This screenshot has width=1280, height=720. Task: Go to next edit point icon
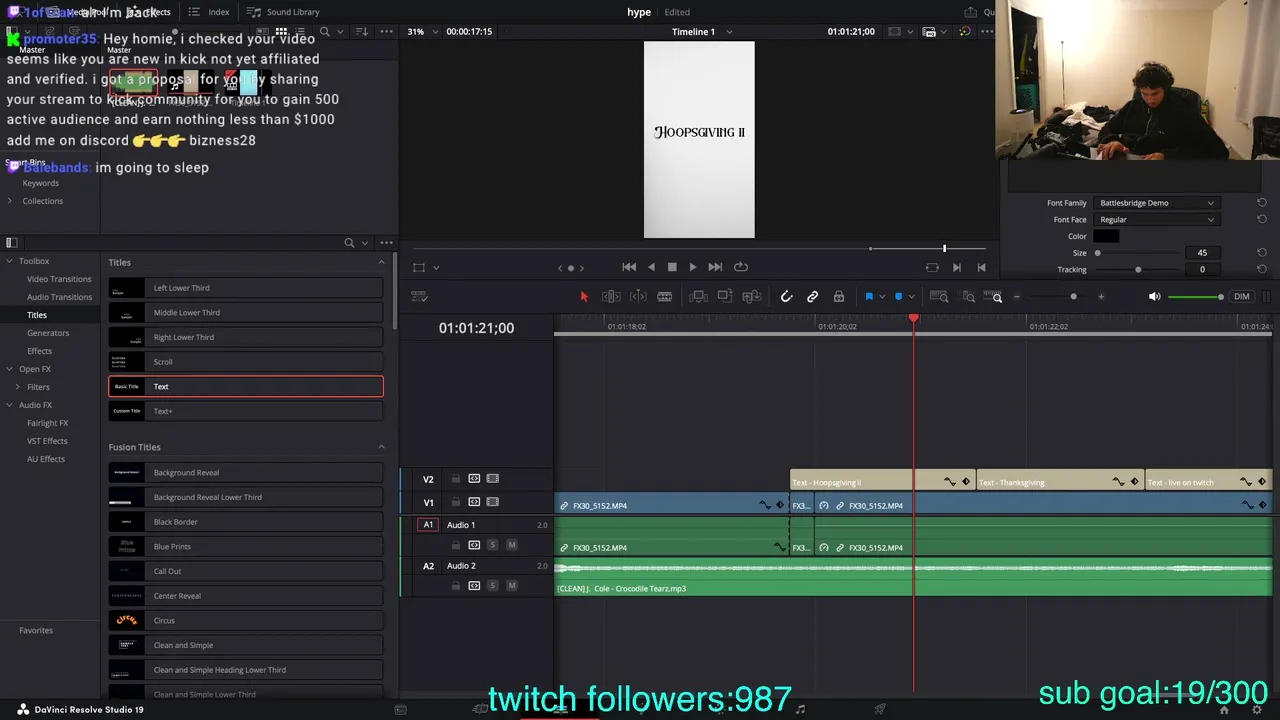[957, 267]
